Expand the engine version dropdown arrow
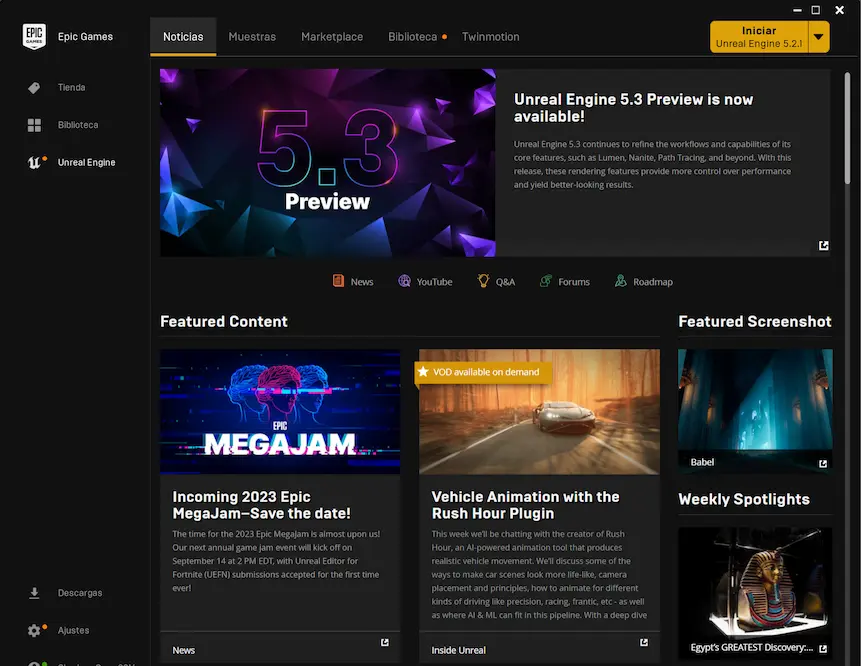 tap(819, 37)
